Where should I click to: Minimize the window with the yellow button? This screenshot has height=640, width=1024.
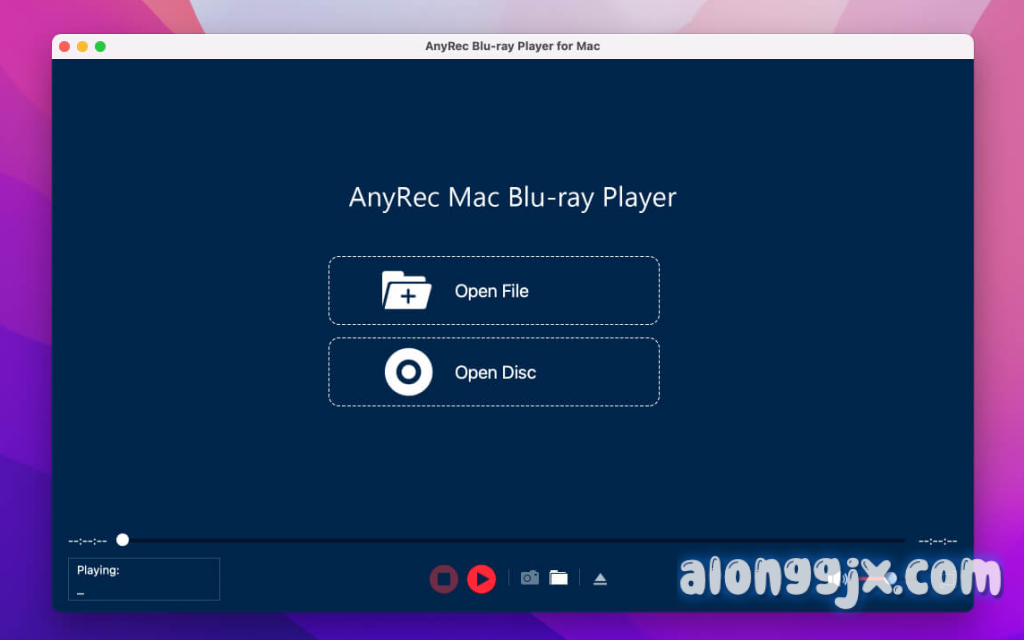point(82,46)
